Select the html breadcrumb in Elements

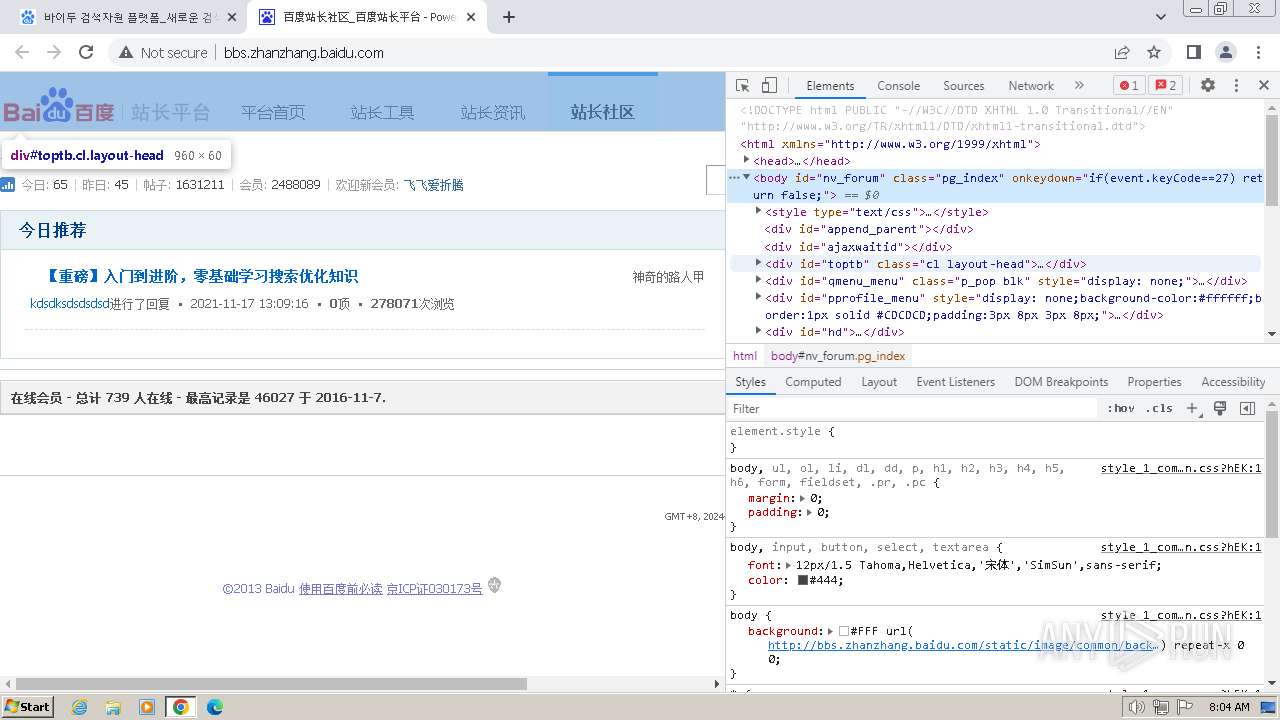[x=745, y=355]
